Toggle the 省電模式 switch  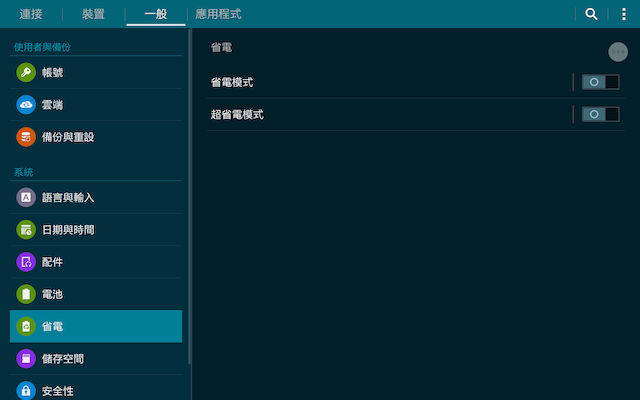[x=600, y=82]
